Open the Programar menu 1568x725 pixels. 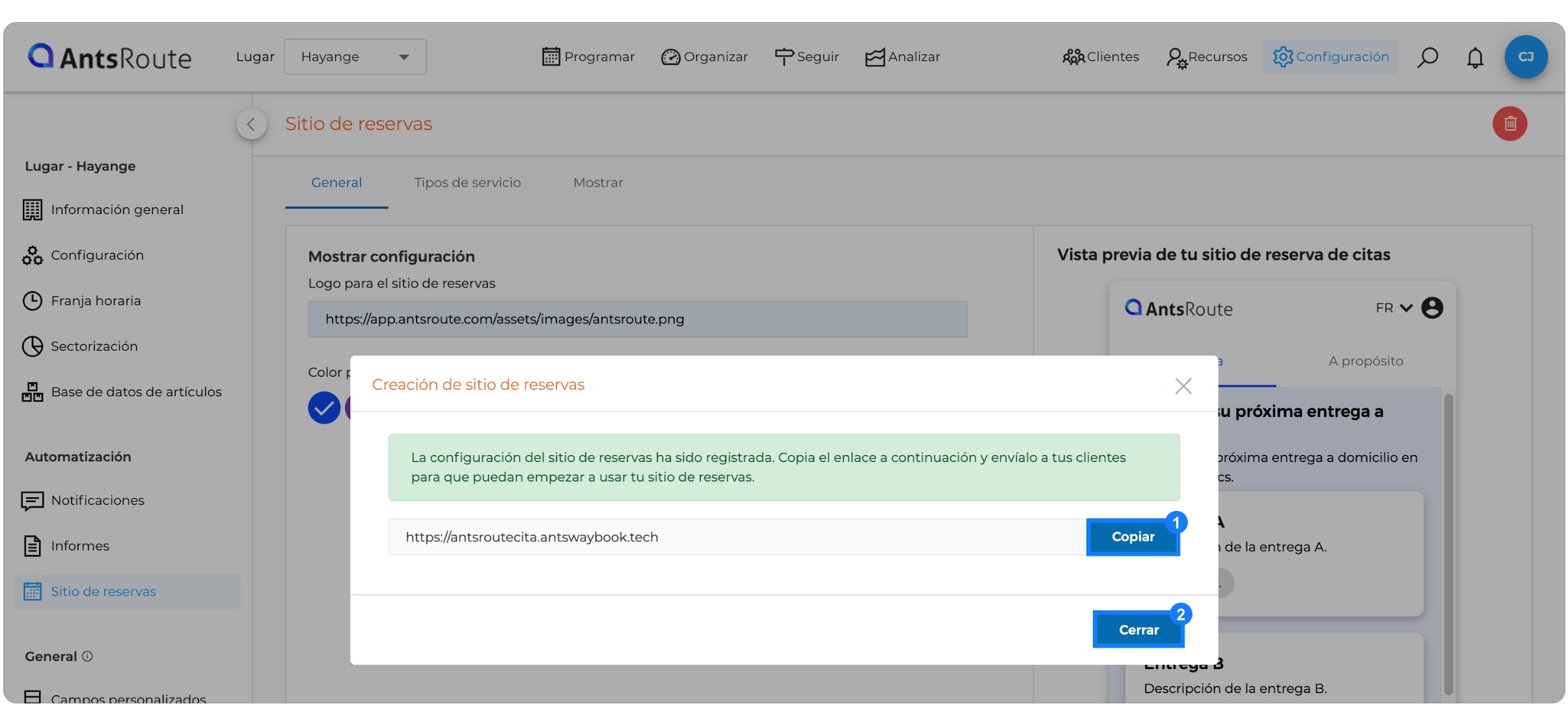(x=588, y=57)
